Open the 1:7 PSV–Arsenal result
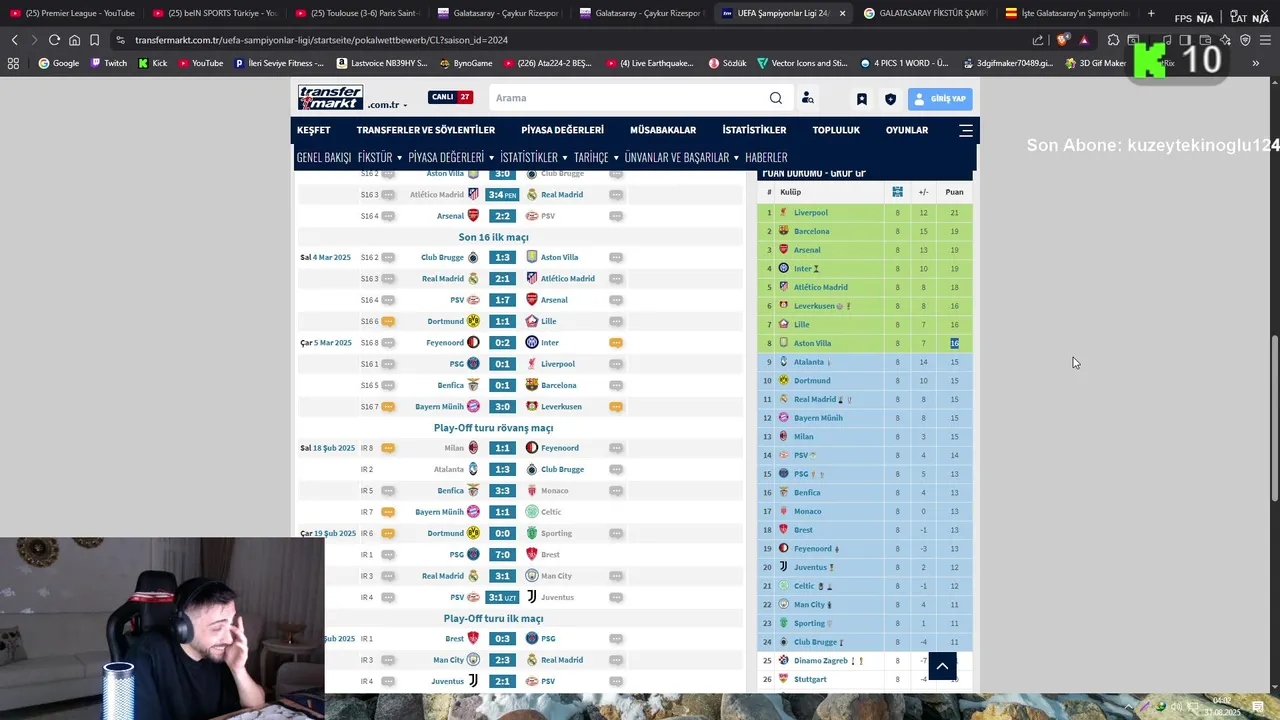 (x=502, y=300)
